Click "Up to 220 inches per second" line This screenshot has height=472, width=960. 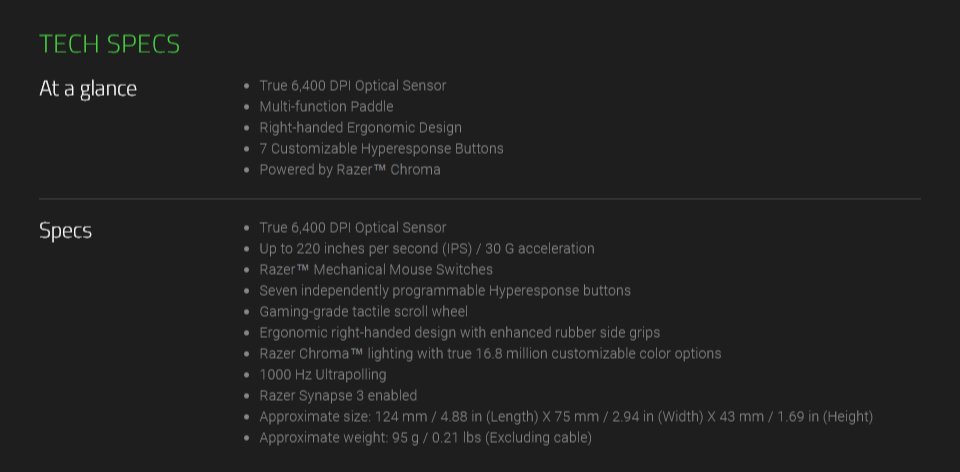click(427, 249)
